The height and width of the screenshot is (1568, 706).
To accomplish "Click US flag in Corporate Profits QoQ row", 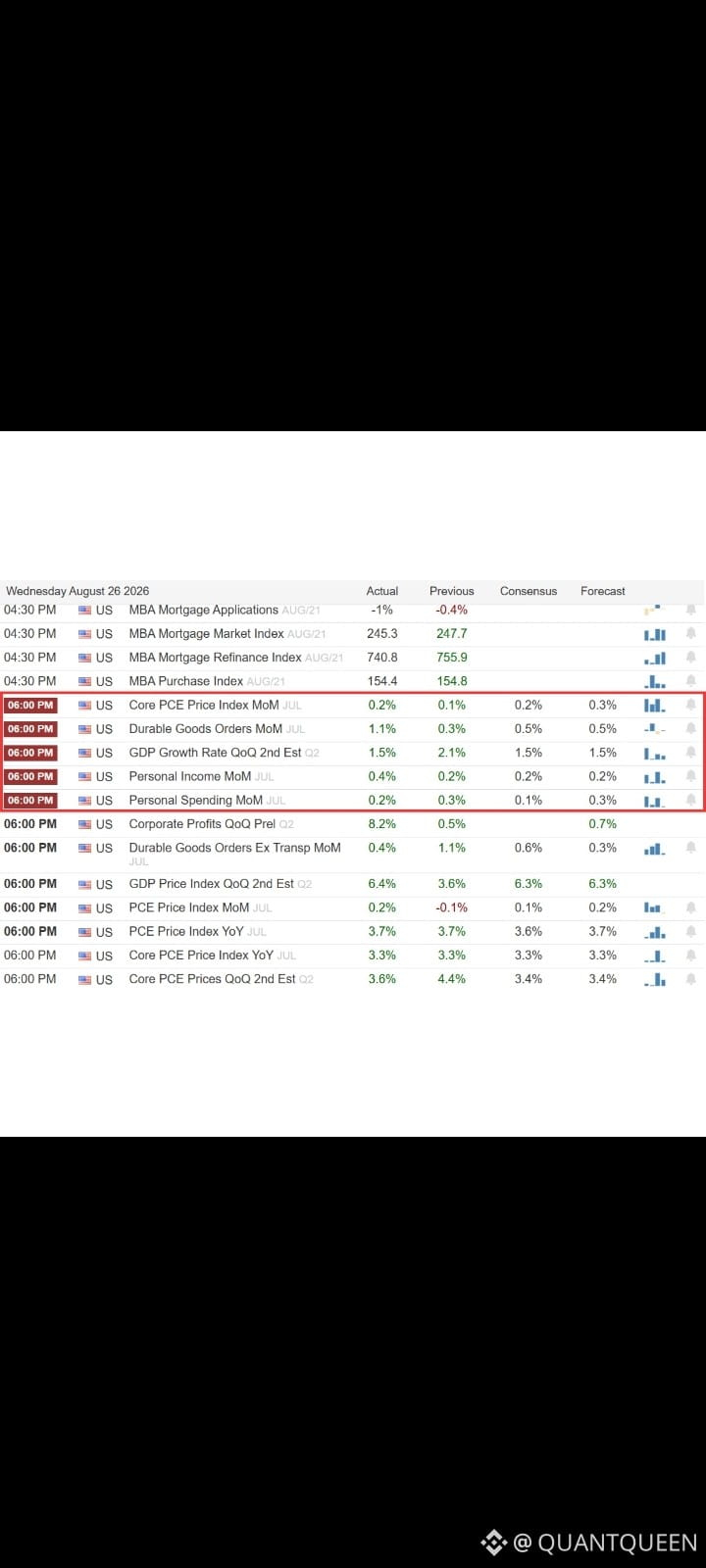I will pyautogui.click(x=84, y=824).
